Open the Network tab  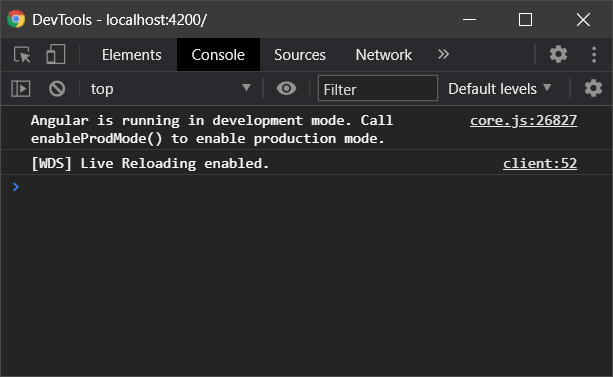coord(384,55)
